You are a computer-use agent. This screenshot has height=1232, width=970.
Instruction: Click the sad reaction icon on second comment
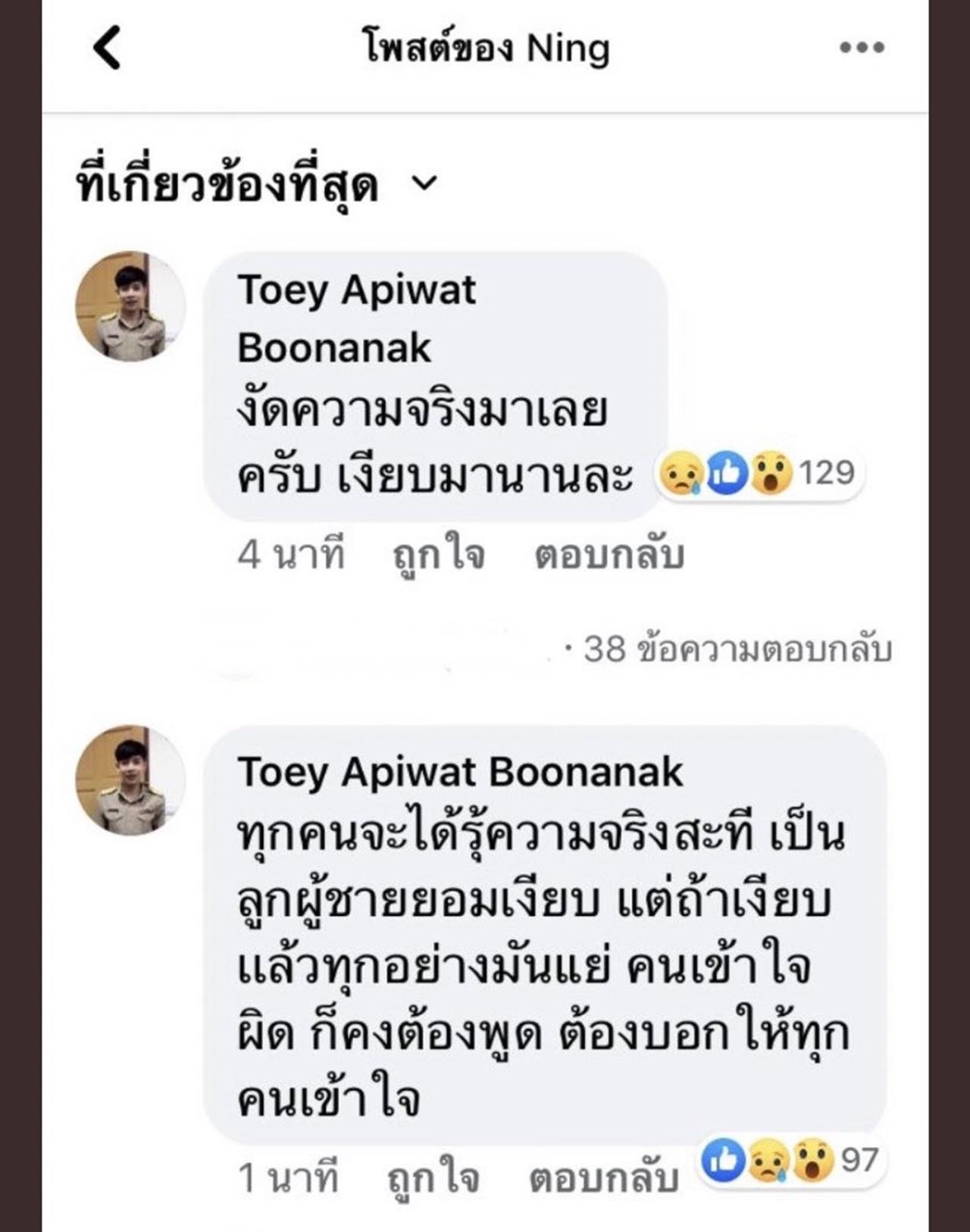768,1161
